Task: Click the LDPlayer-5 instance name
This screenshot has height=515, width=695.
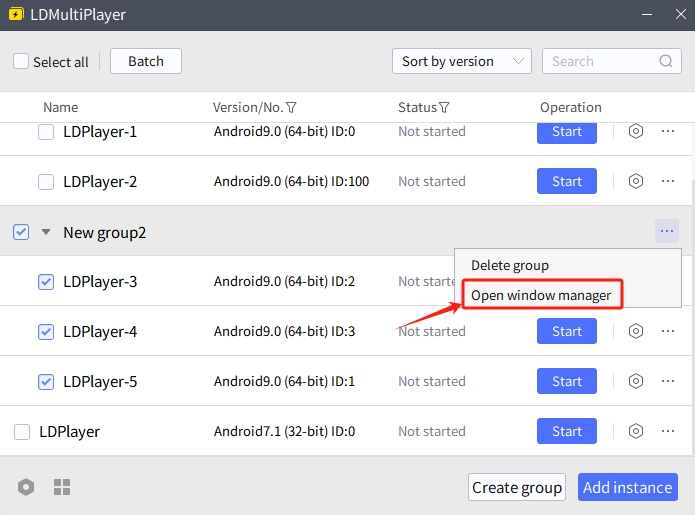Action: 100,382
